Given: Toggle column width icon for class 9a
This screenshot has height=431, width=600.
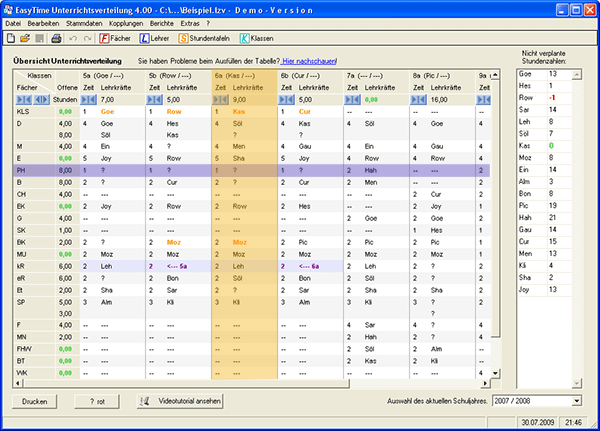Looking at the screenshot, I should (484, 100).
